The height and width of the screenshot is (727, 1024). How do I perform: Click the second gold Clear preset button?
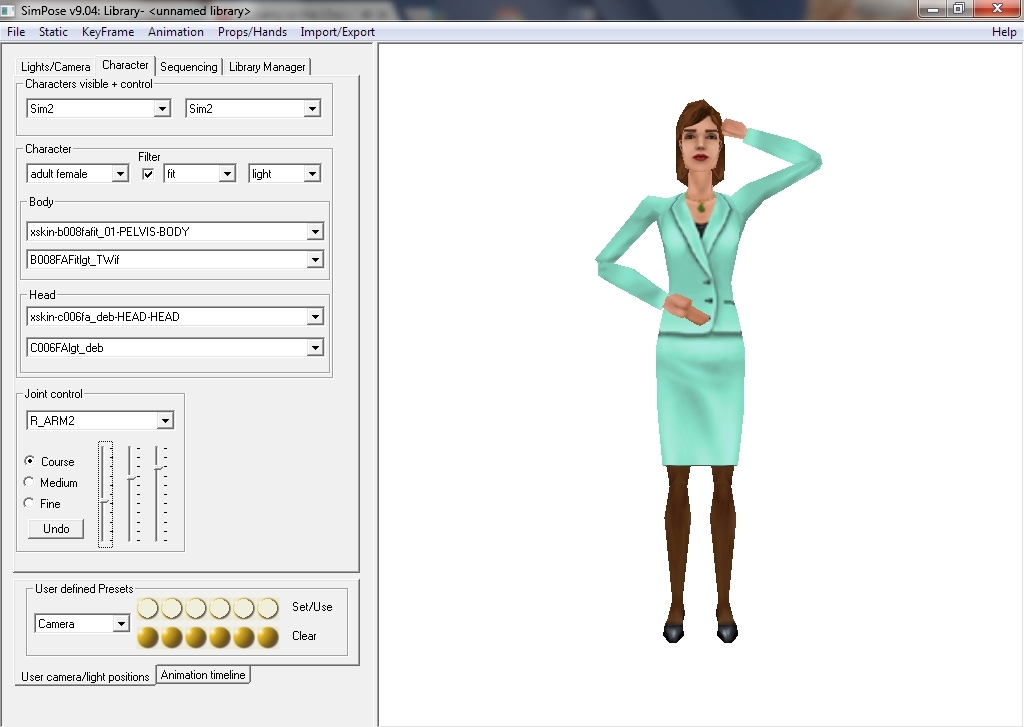click(x=171, y=637)
